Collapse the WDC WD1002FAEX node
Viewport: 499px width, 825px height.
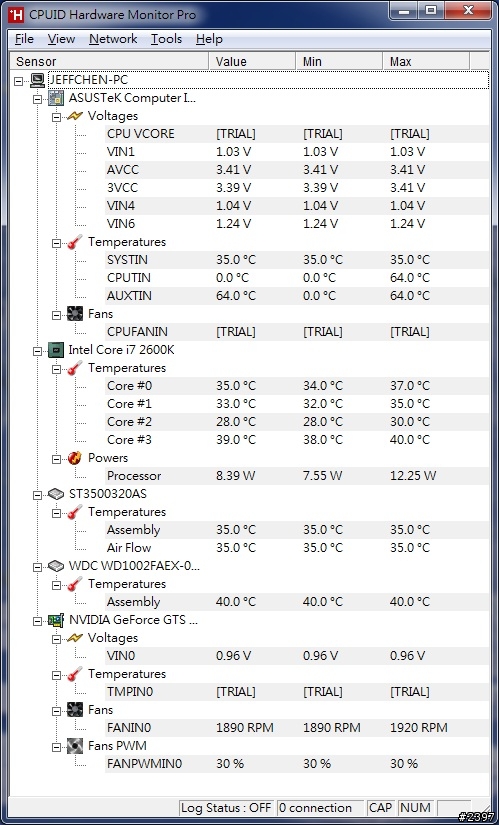tap(37, 567)
